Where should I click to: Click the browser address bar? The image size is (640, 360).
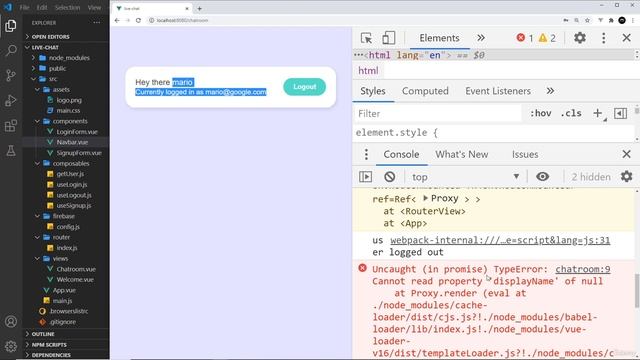pos(351,20)
